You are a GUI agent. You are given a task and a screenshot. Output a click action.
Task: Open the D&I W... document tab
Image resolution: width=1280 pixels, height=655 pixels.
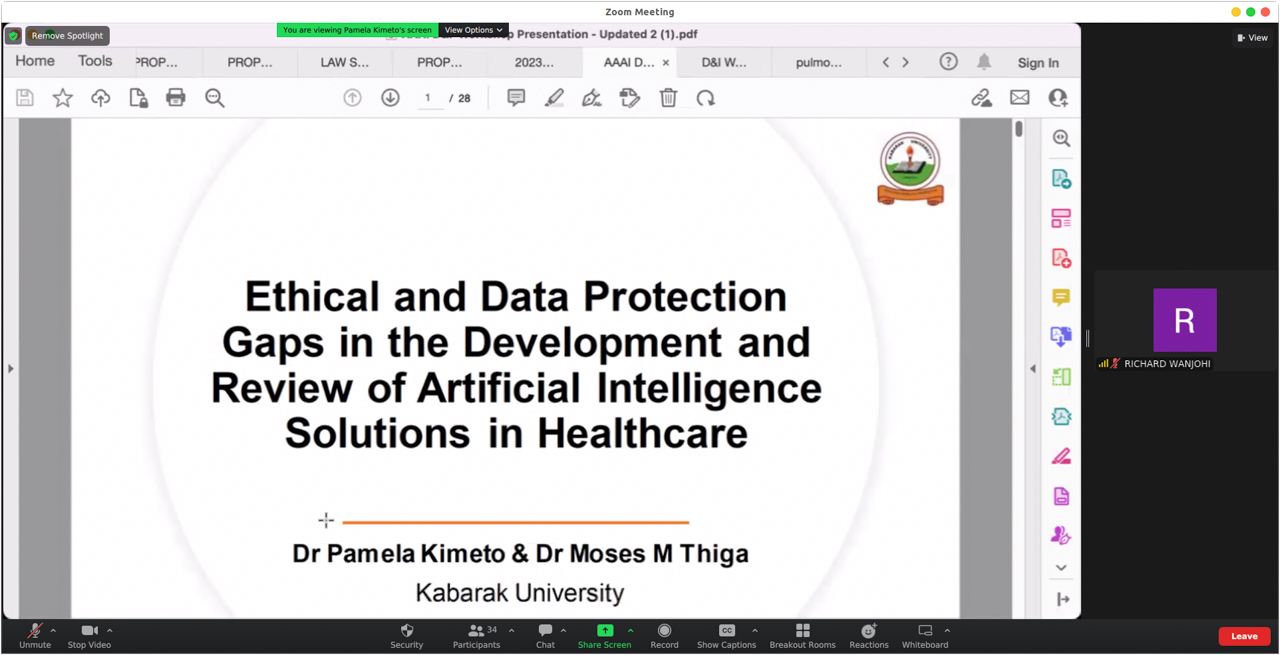coord(724,62)
